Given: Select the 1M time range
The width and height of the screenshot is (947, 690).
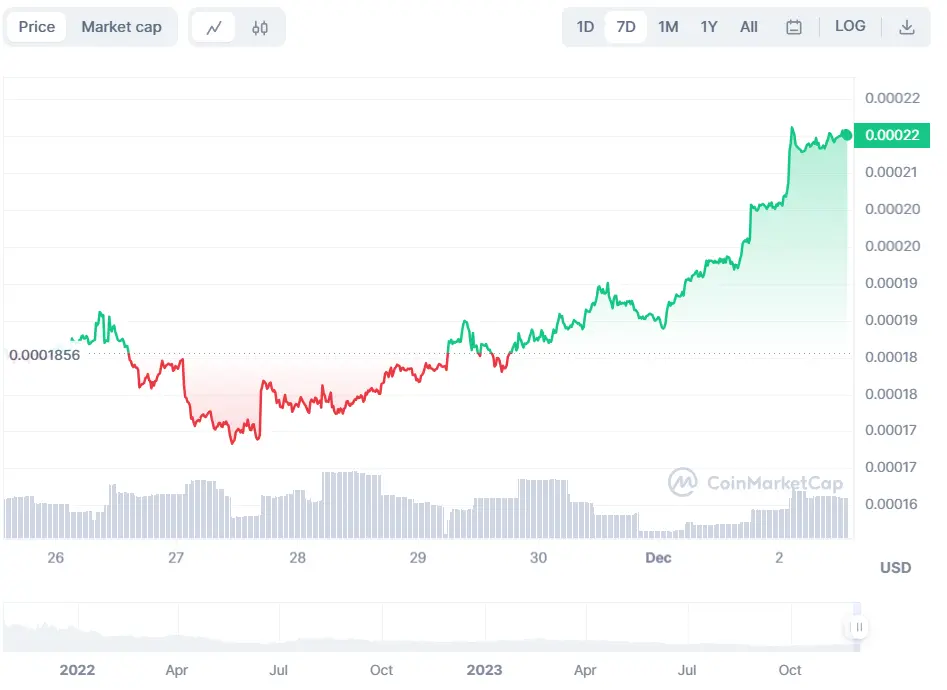Looking at the screenshot, I should point(668,27).
